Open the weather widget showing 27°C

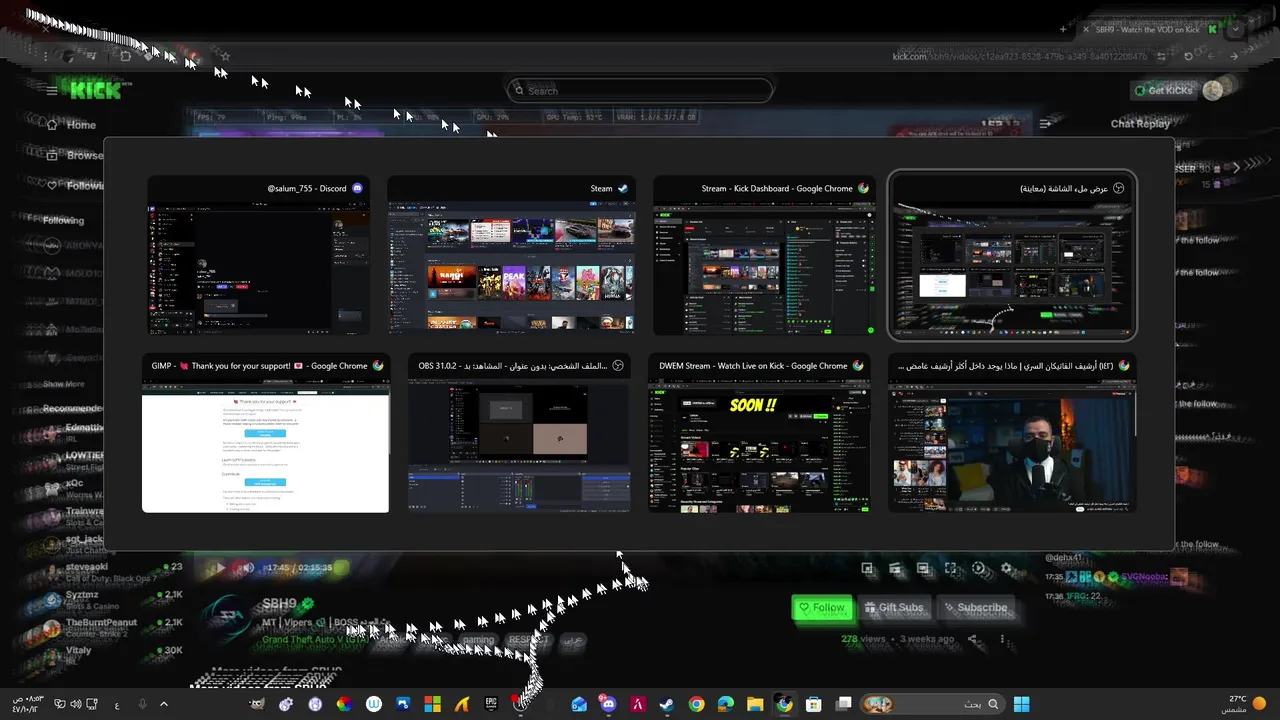(1243, 704)
